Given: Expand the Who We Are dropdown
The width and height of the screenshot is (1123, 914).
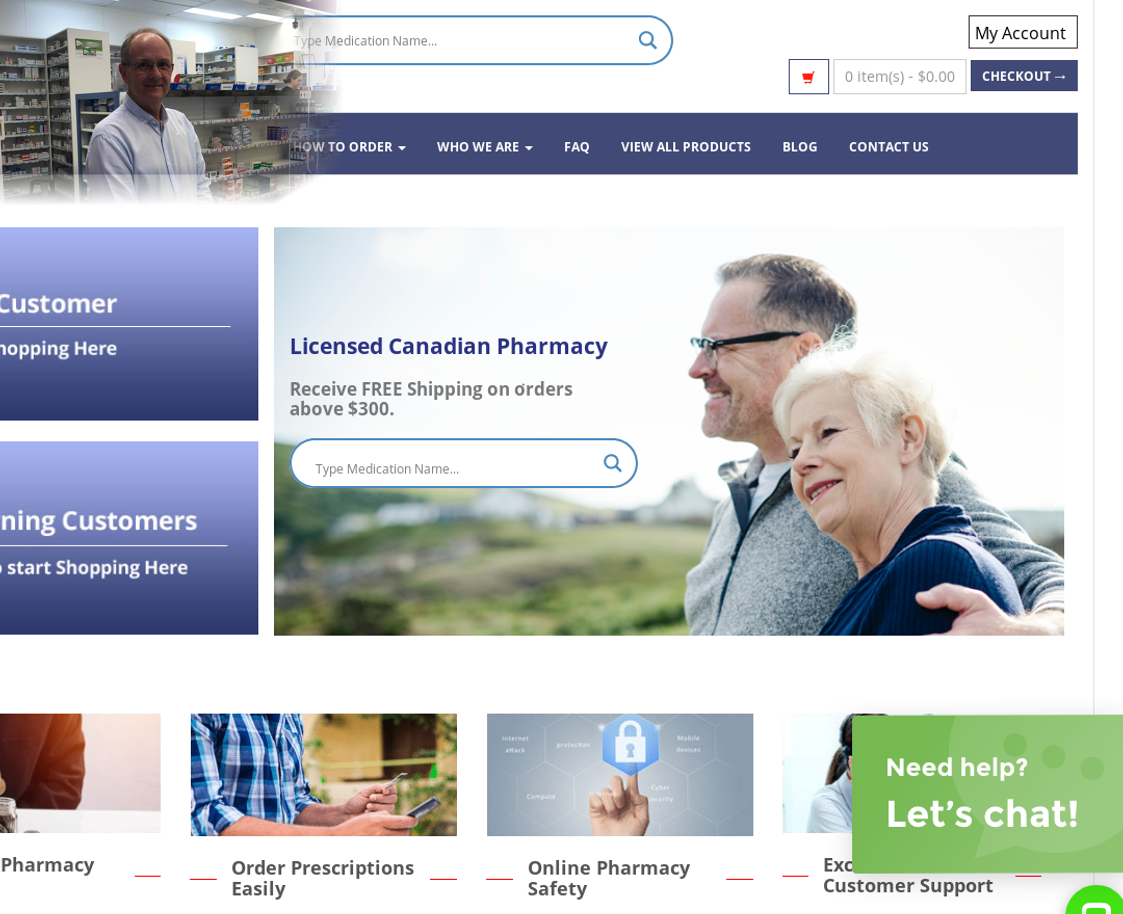Looking at the screenshot, I should pos(485,147).
